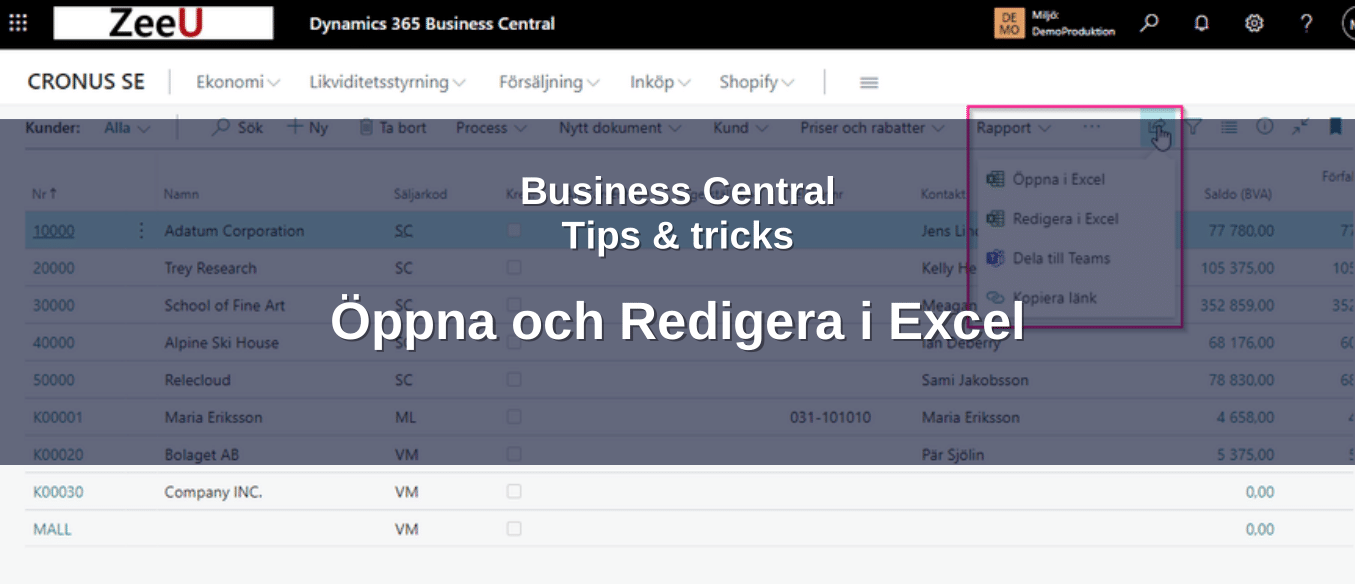Sort by the Nr column header
The width and height of the screenshot is (1355, 584).
(43, 194)
